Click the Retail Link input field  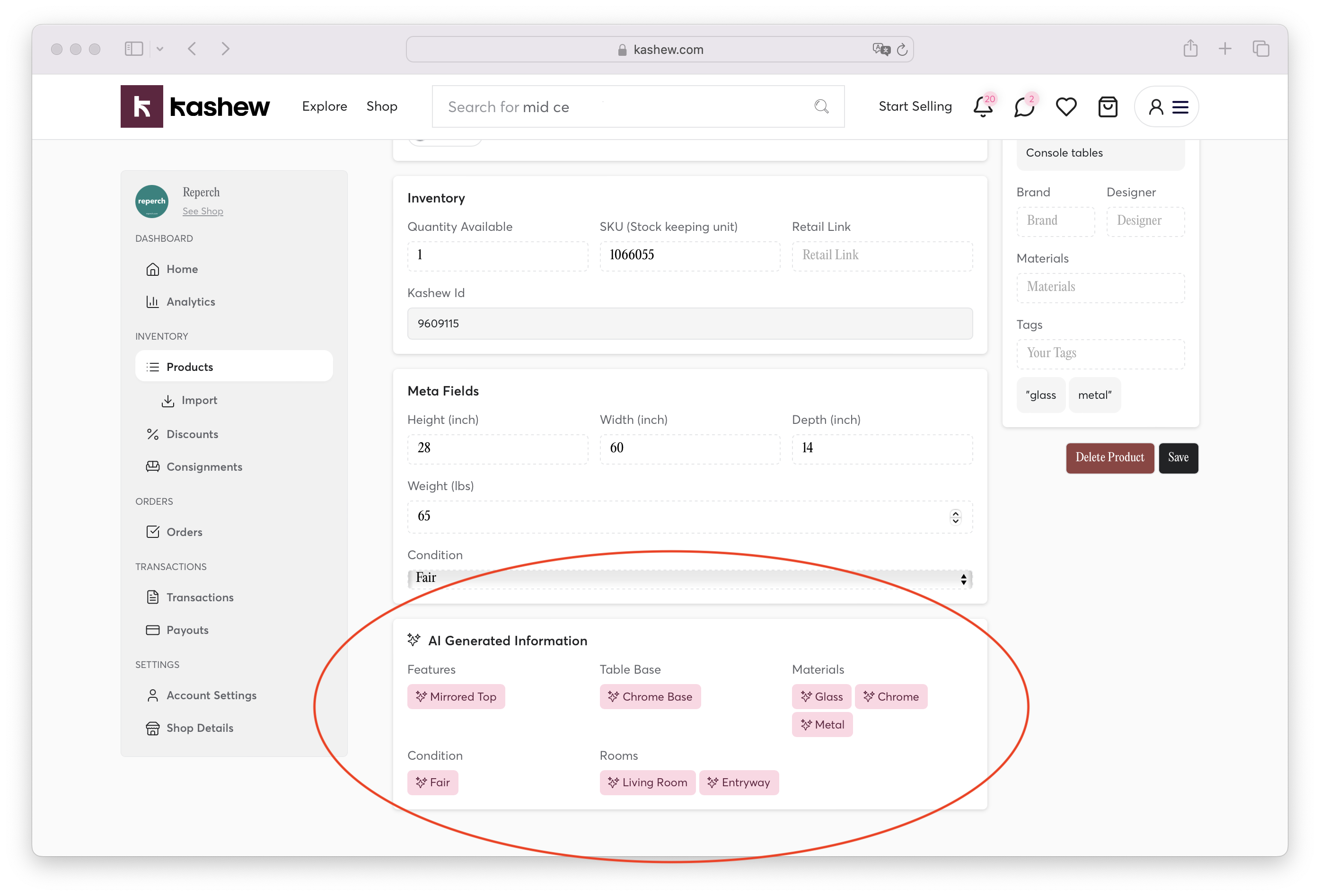click(x=881, y=255)
